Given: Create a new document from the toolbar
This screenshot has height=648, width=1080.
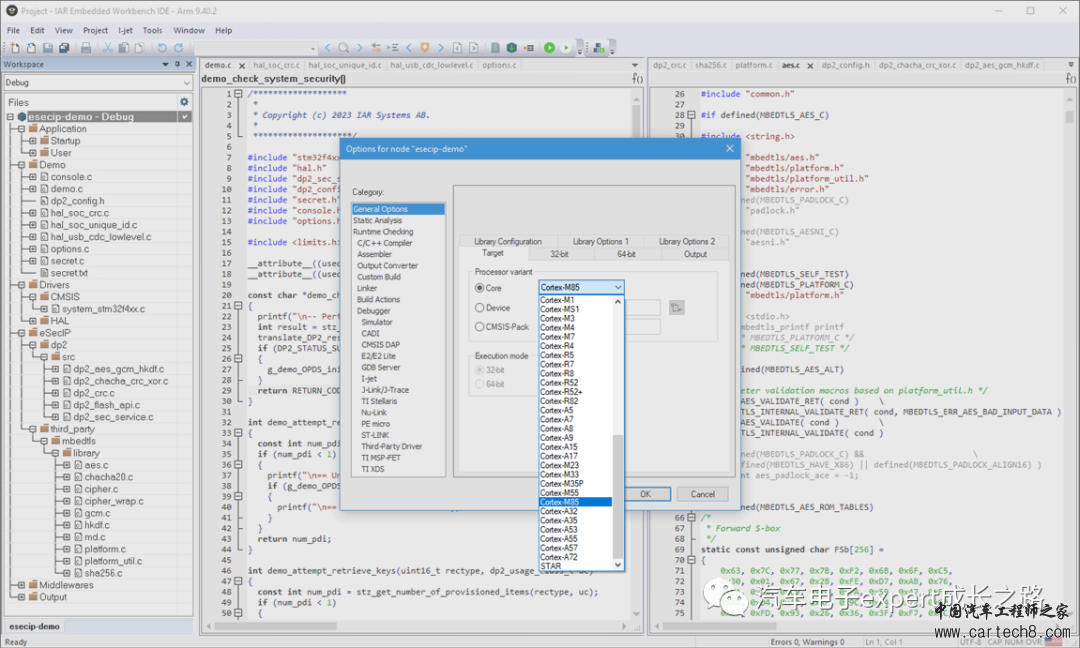Looking at the screenshot, I should (14, 48).
